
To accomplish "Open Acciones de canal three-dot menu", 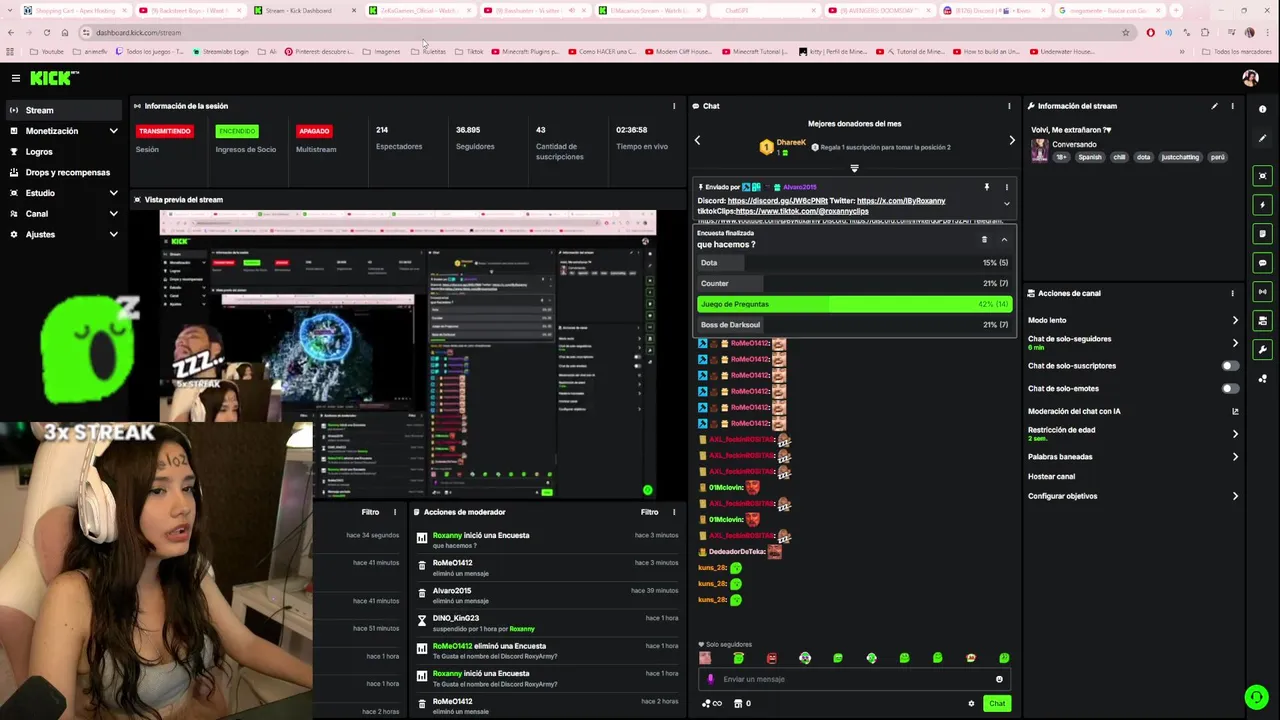I will (1232, 293).
